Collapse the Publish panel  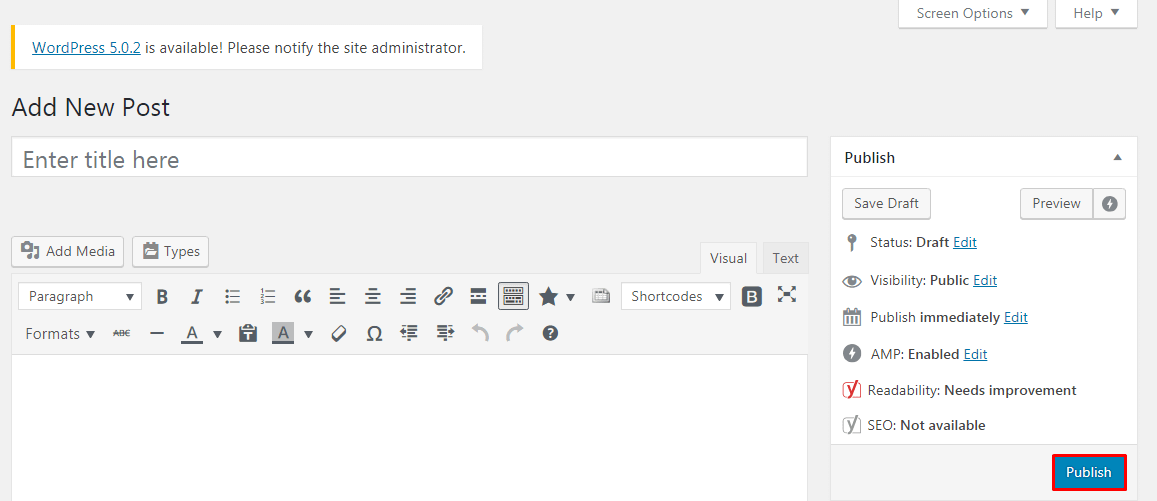1117,157
